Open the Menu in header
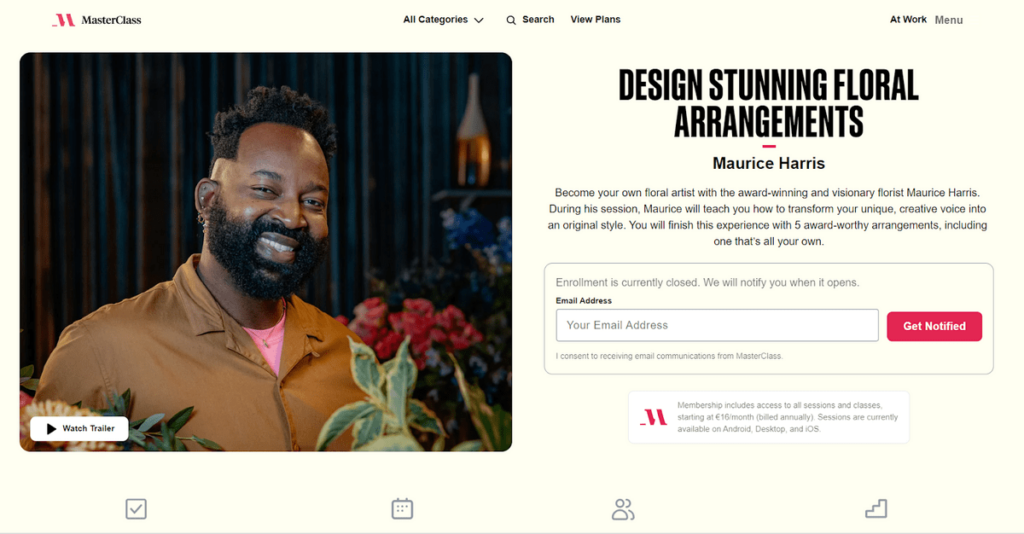 [x=948, y=20]
